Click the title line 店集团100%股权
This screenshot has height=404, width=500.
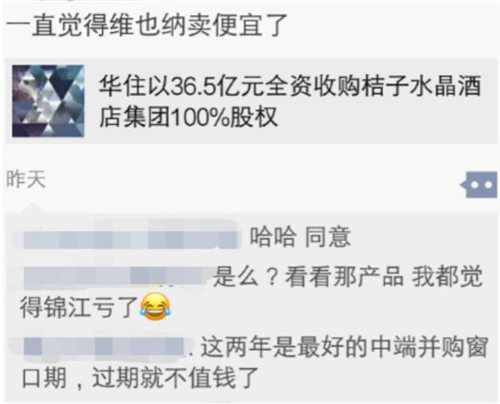point(188,117)
